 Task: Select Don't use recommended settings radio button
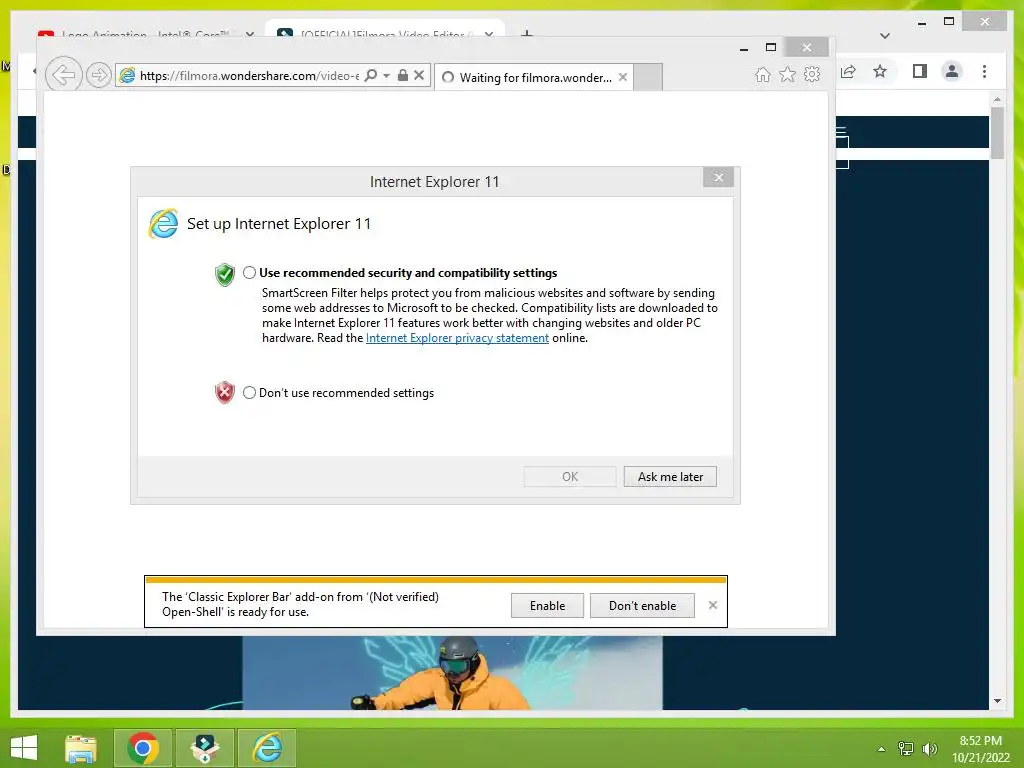click(x=249, y=392)
